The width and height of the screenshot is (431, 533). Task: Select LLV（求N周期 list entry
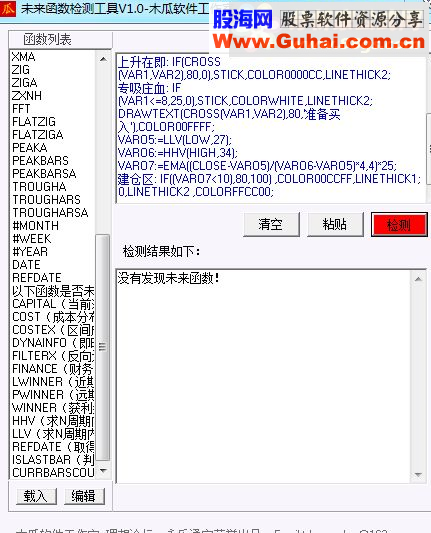[x=53, y=433]
